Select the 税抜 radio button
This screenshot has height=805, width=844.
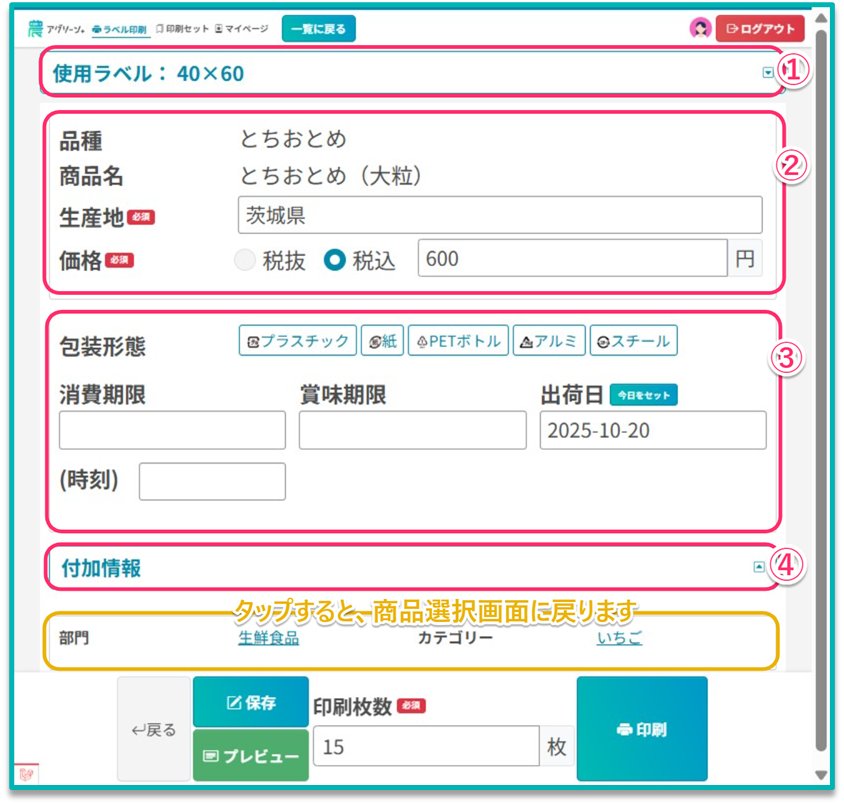point(245,260)
